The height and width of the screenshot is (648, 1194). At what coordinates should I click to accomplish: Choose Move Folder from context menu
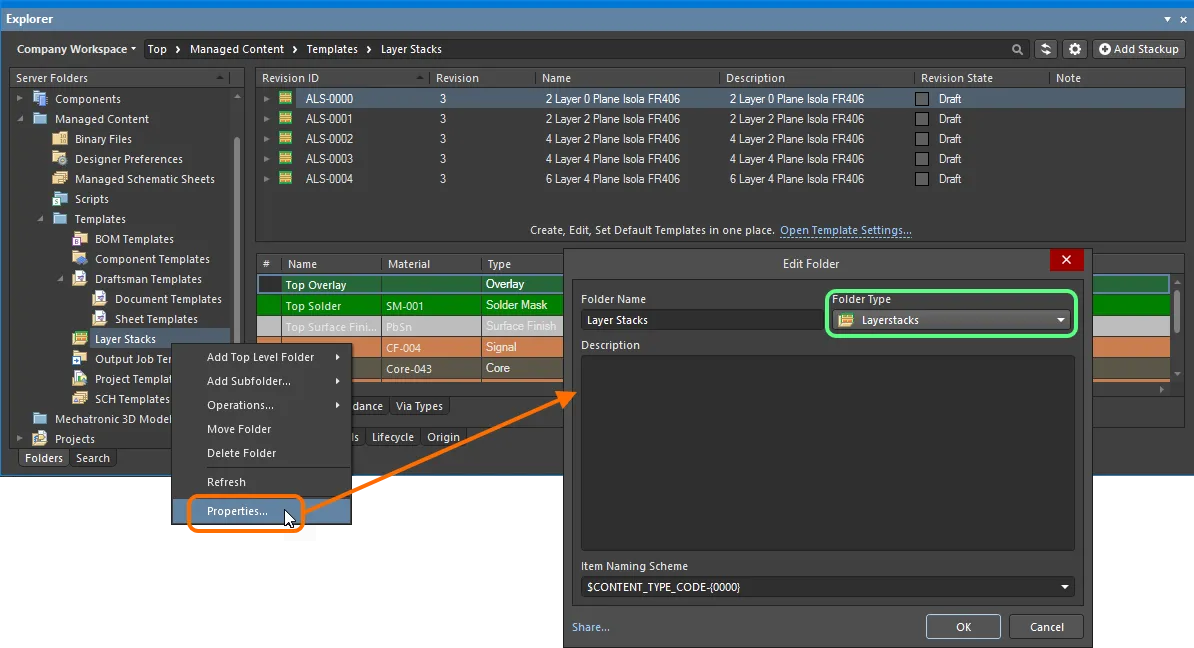pyautogui.click(x=261, y=429)
